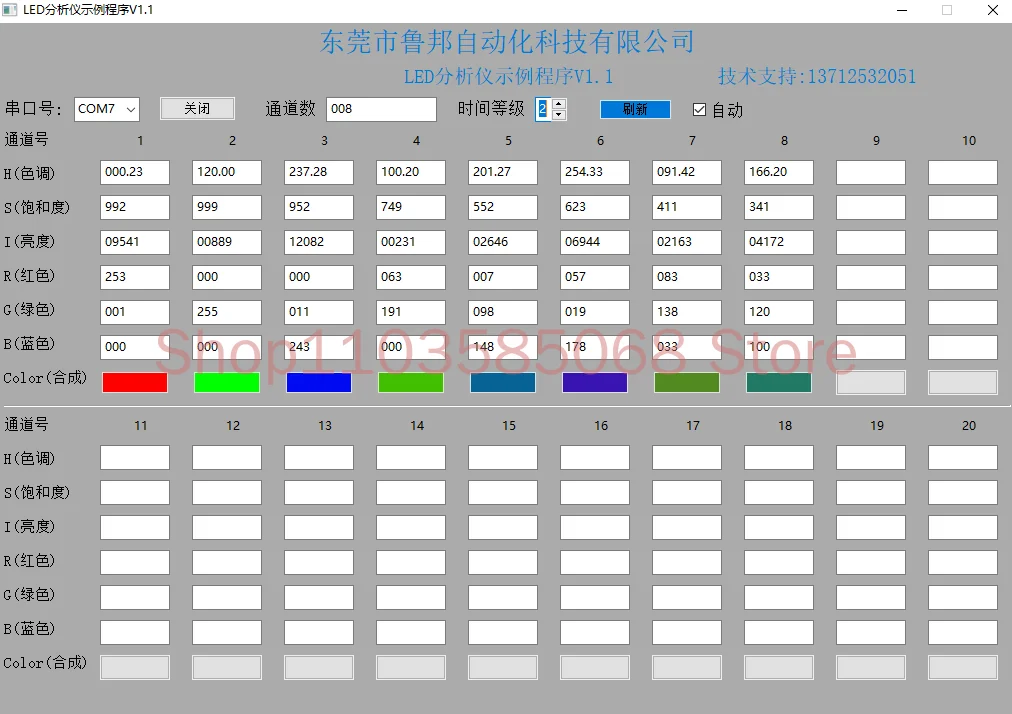Click the brightness field showing 02163
Image resolution: width=1012 pixels, height=714 pixels.
coord(687,242)
